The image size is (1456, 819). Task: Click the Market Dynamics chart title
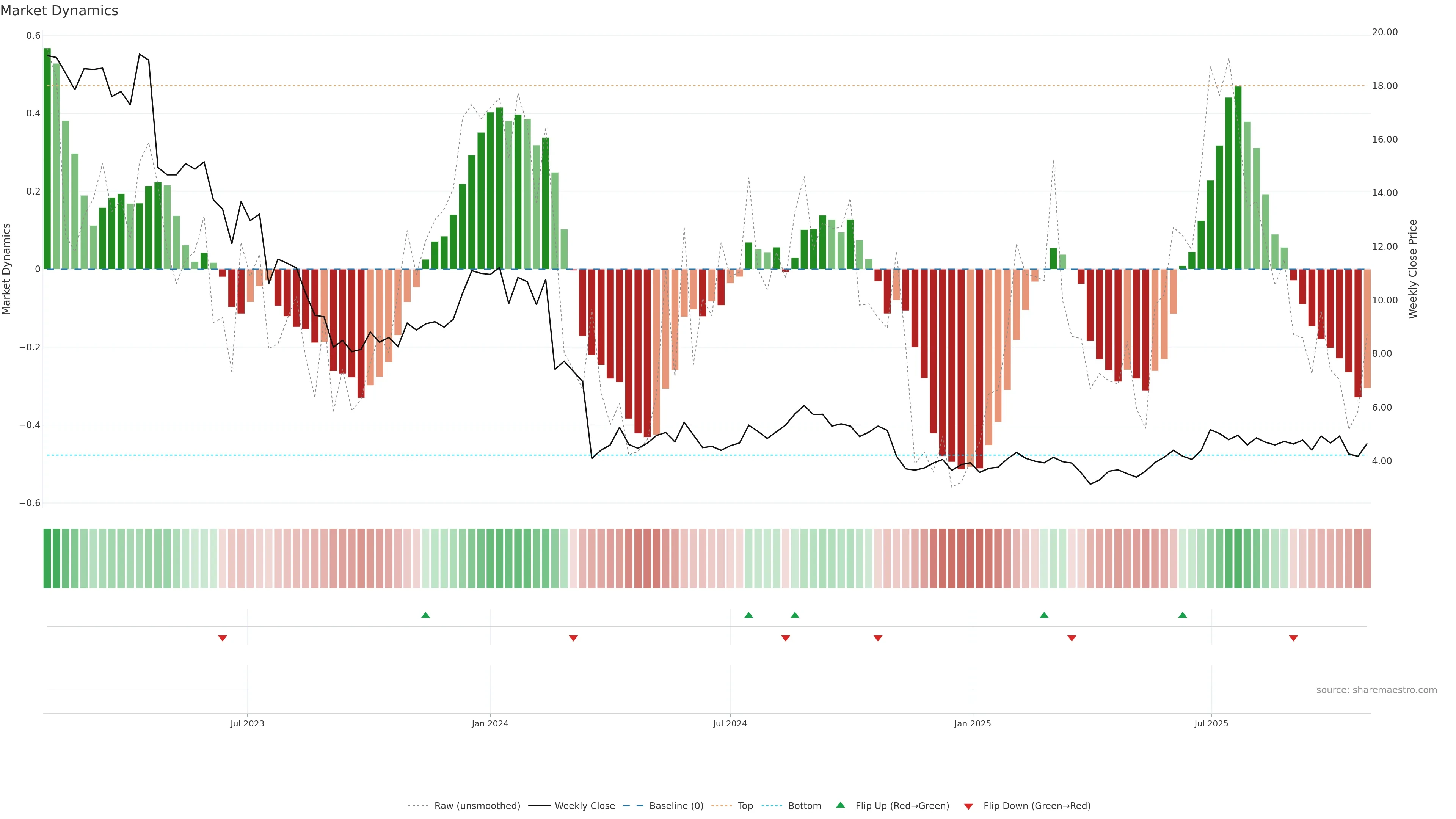[60, 11]
